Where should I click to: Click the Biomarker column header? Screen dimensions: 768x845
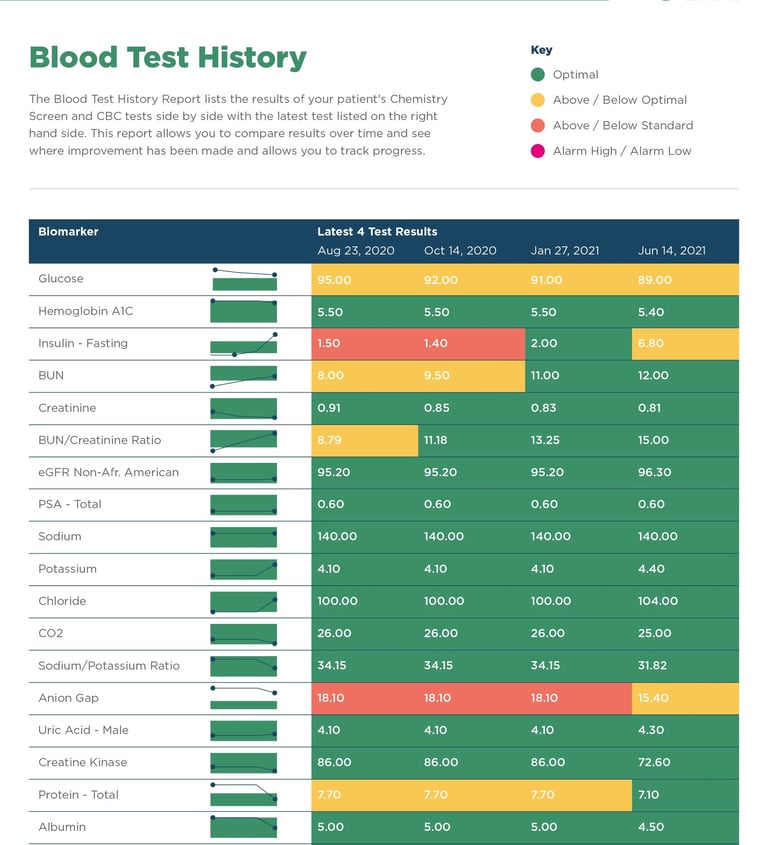(x=68, y=232)
